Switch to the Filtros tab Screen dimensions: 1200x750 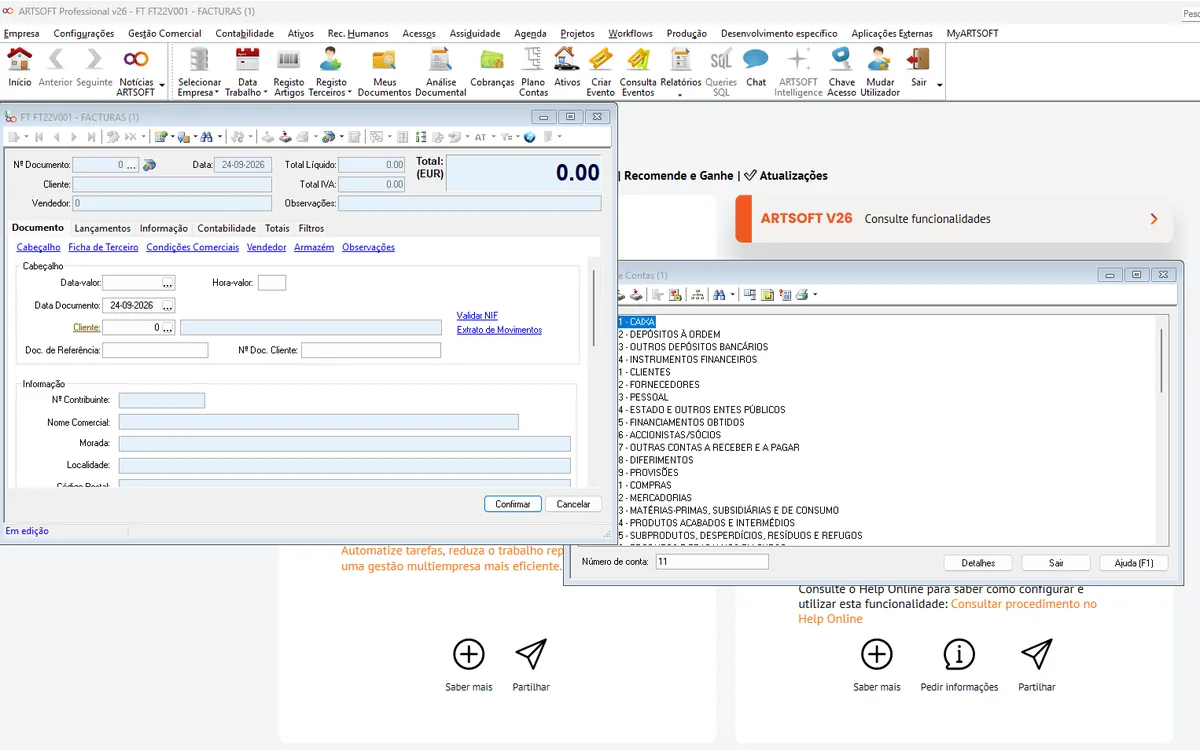point(311,228)
